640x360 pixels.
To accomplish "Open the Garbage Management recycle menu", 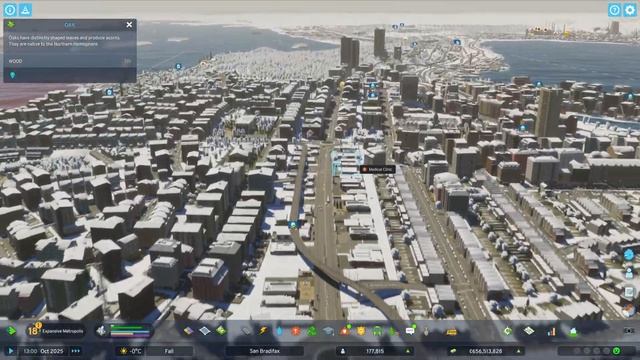I will 312,331.
